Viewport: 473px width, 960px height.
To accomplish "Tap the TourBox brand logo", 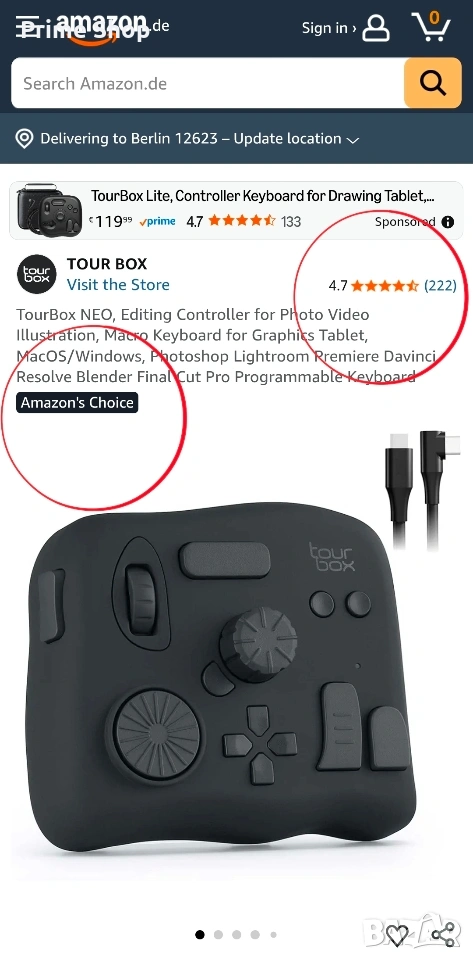I will [x=37, y=274].
